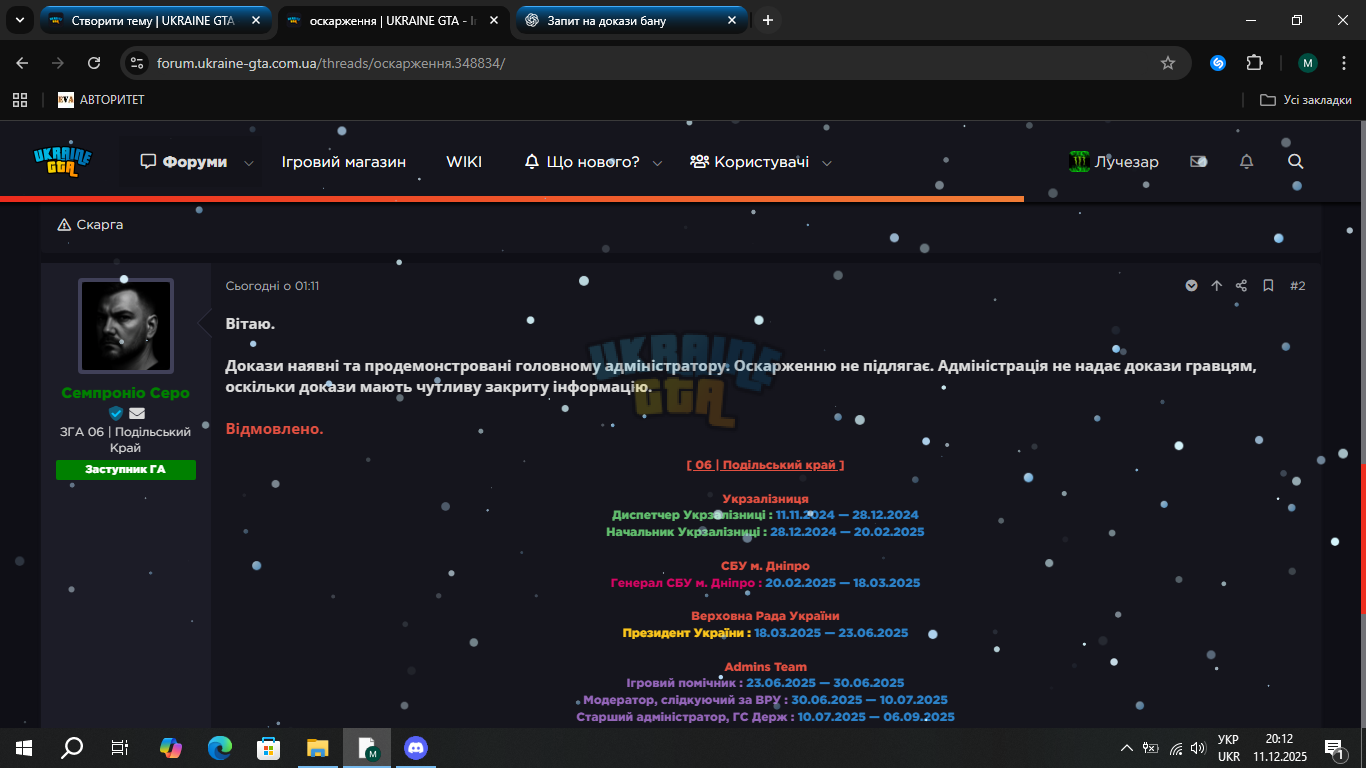Image resolution: width=1366 pixels, height=768 pixels.
Task: Reload the current page
Action: tap(94, 63)
